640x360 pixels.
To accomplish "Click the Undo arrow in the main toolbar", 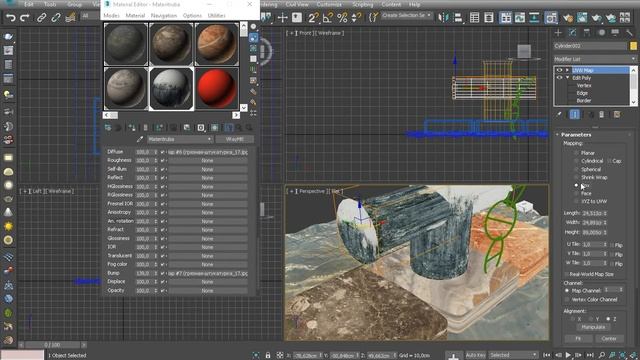I will [x=11, y=18].
